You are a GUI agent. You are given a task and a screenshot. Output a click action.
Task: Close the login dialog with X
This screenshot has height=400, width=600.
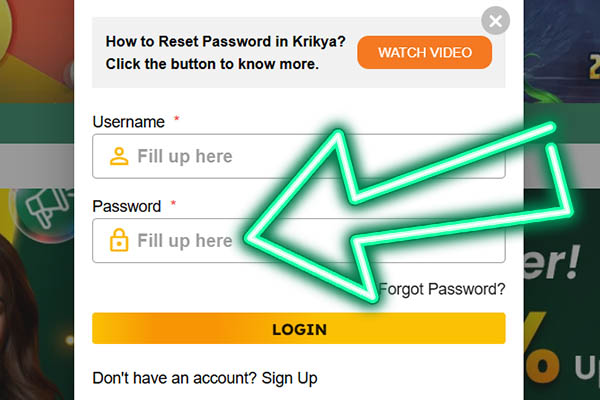pos(496,20)
